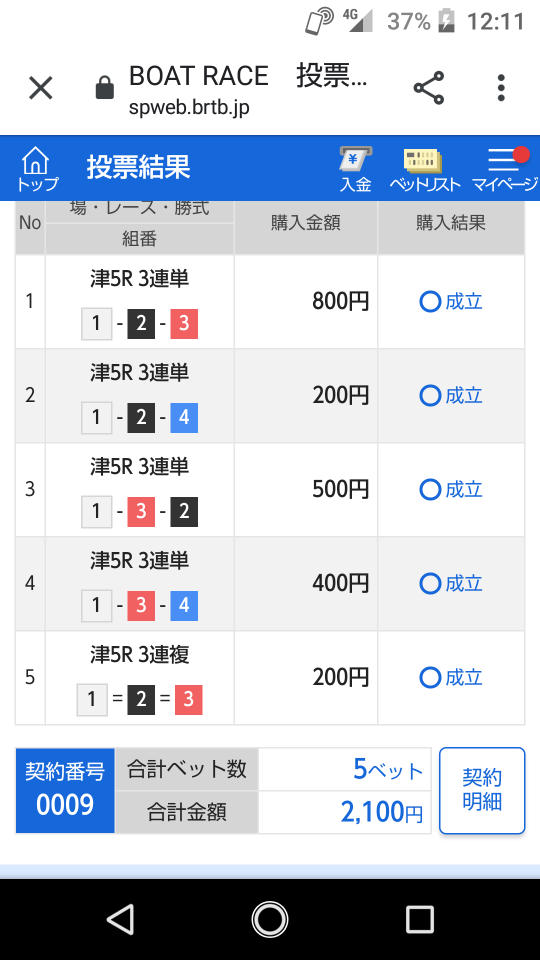Tap the Android home circle button
The image size is (540, 960).
(x=269, y=919)
